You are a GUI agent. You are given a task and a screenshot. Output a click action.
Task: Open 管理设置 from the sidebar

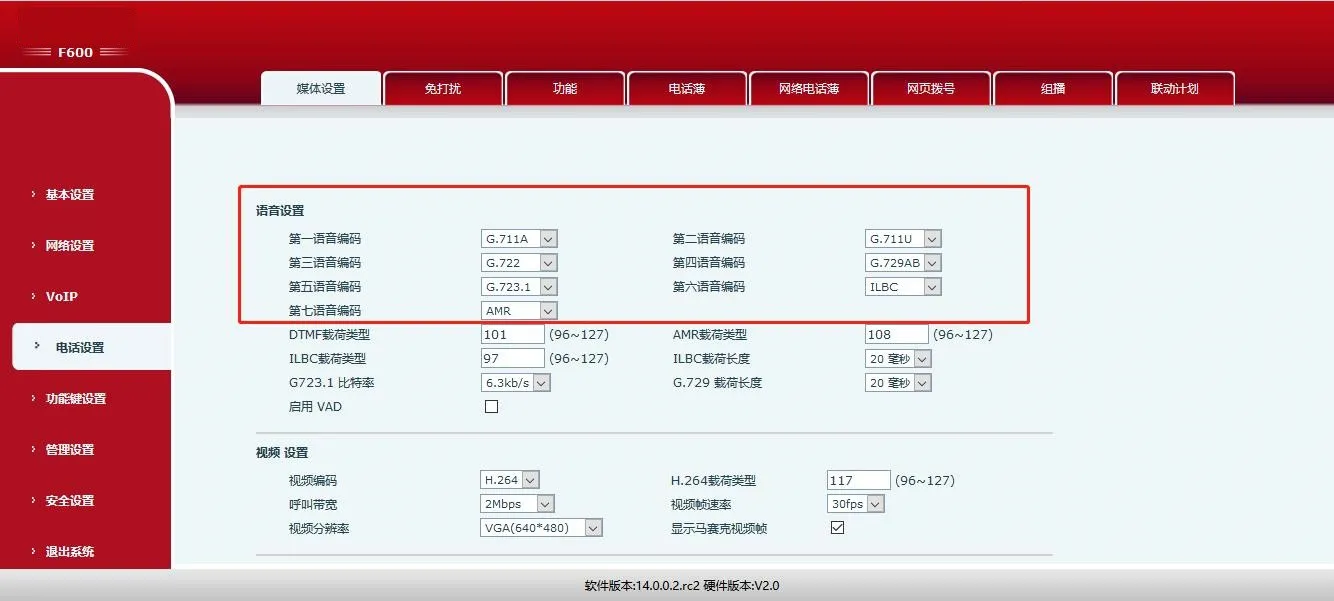click(x=70, y=449)
